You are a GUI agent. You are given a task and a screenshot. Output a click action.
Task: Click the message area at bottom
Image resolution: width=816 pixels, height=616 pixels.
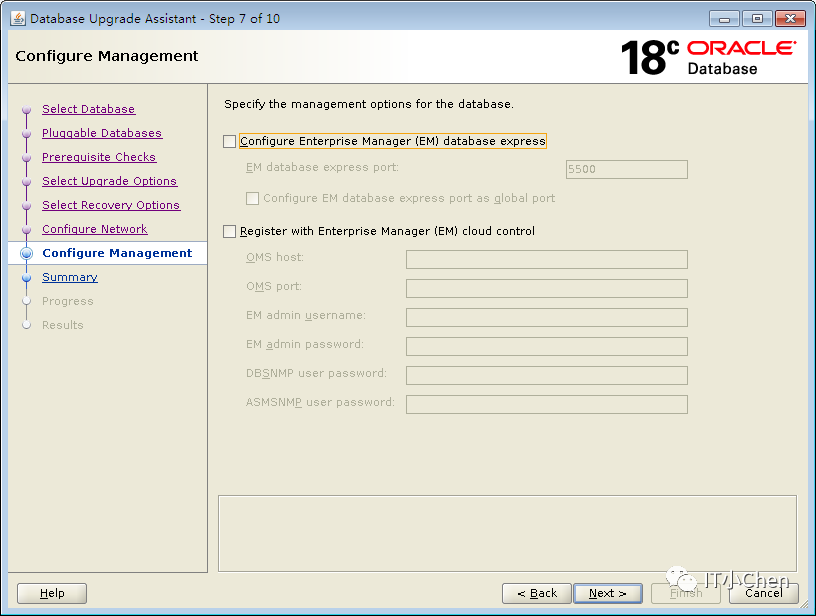point(507,533)
